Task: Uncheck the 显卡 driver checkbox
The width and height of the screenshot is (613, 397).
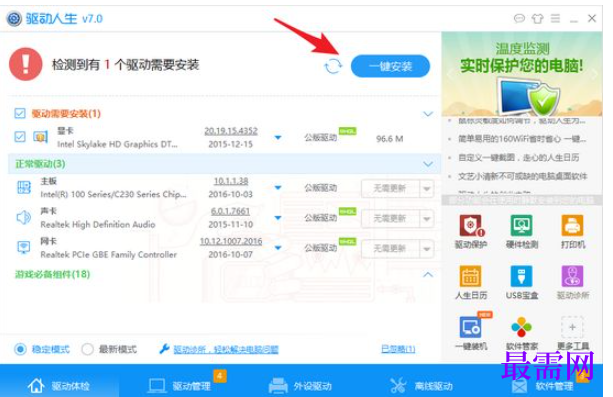Action: click(x=20, y=137)
